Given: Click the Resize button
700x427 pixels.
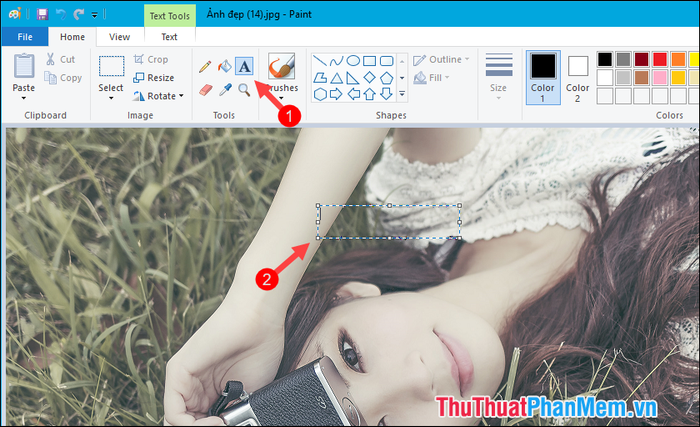Looking at the screenshot, I should click(154, 78).
